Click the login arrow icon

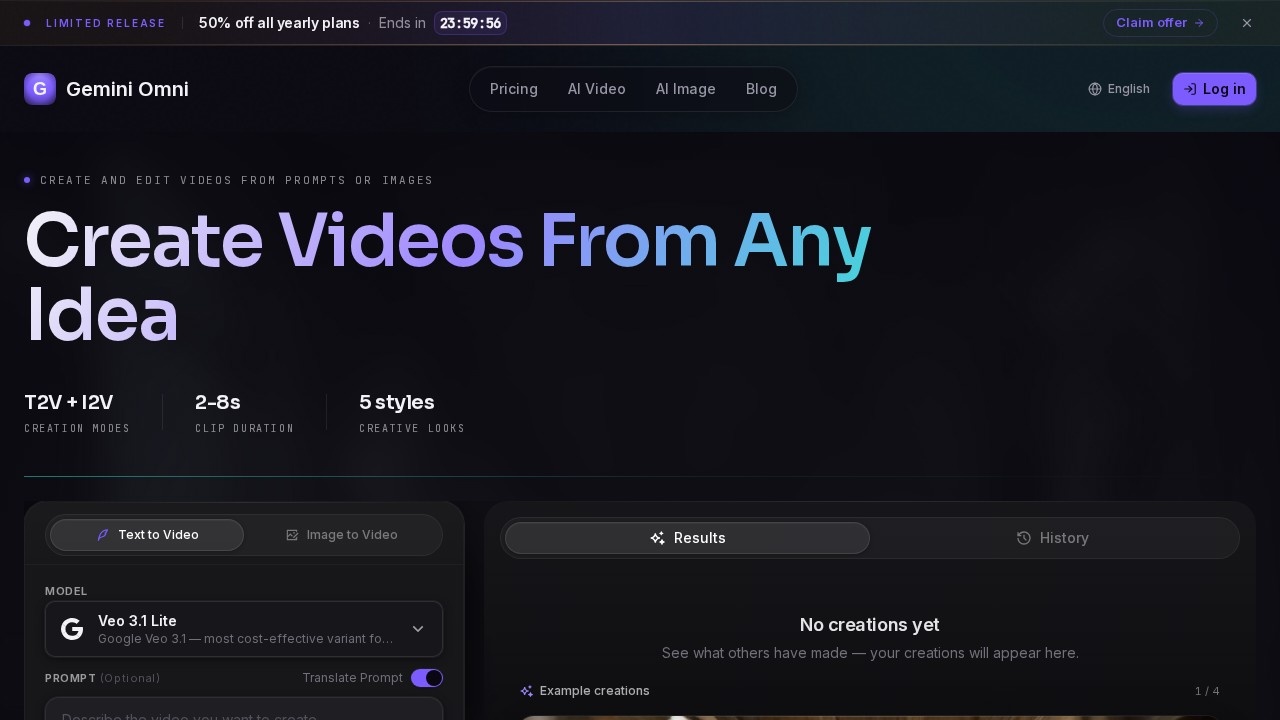pos(1190,89)
